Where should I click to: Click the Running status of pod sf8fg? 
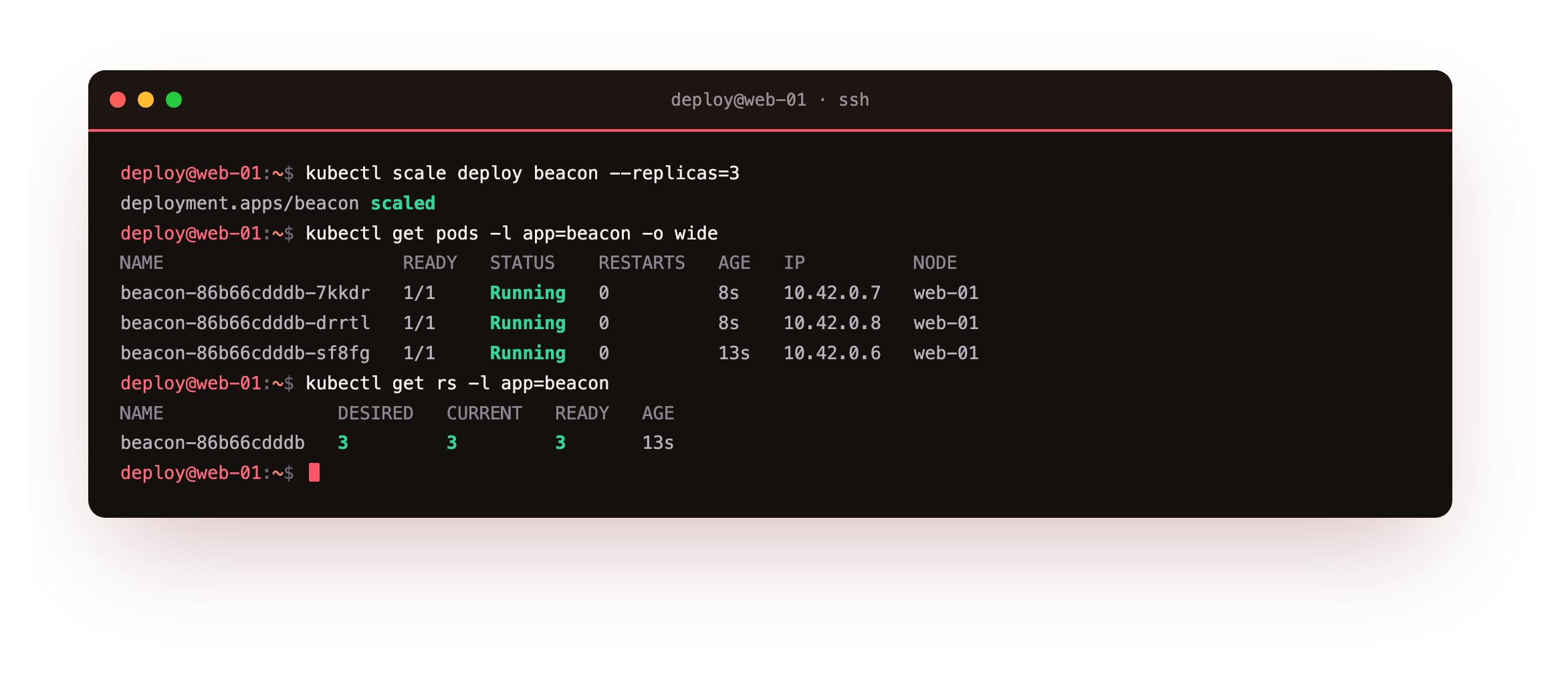(528, 353)
